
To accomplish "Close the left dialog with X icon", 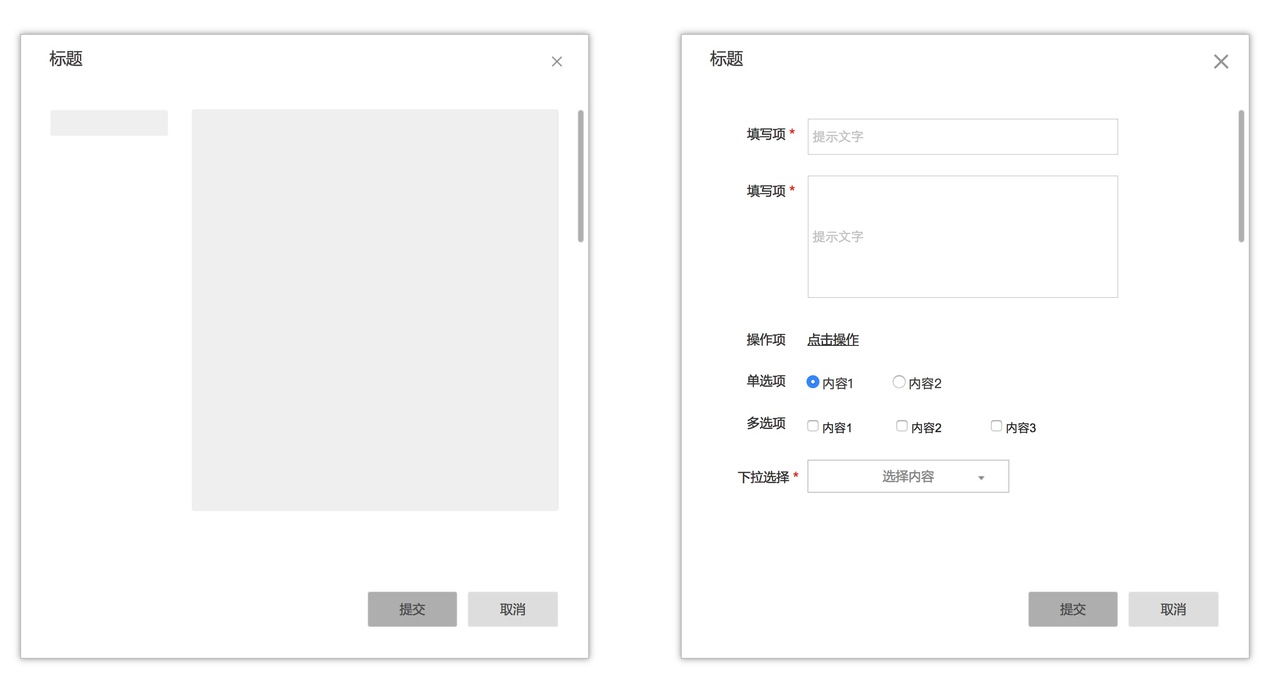I will tap(557, 62).
